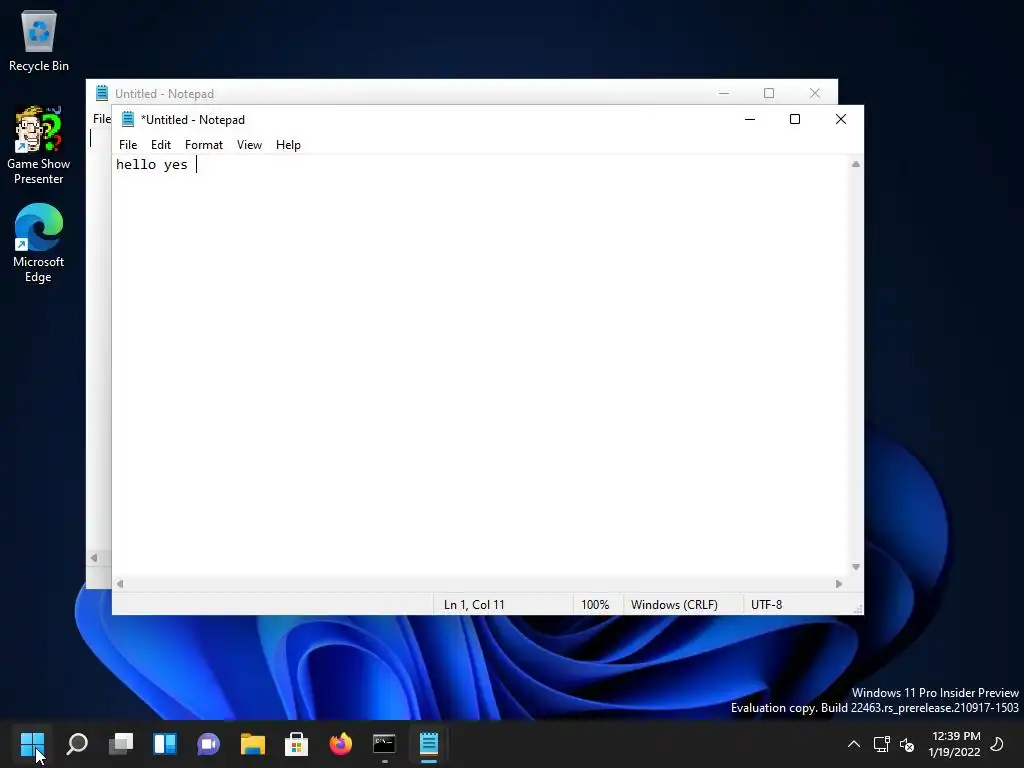Click horizontal scrollbar right arrow in front Notepad
The width and height of the screenshot is (1024, 768).
(x=839, y=584)
